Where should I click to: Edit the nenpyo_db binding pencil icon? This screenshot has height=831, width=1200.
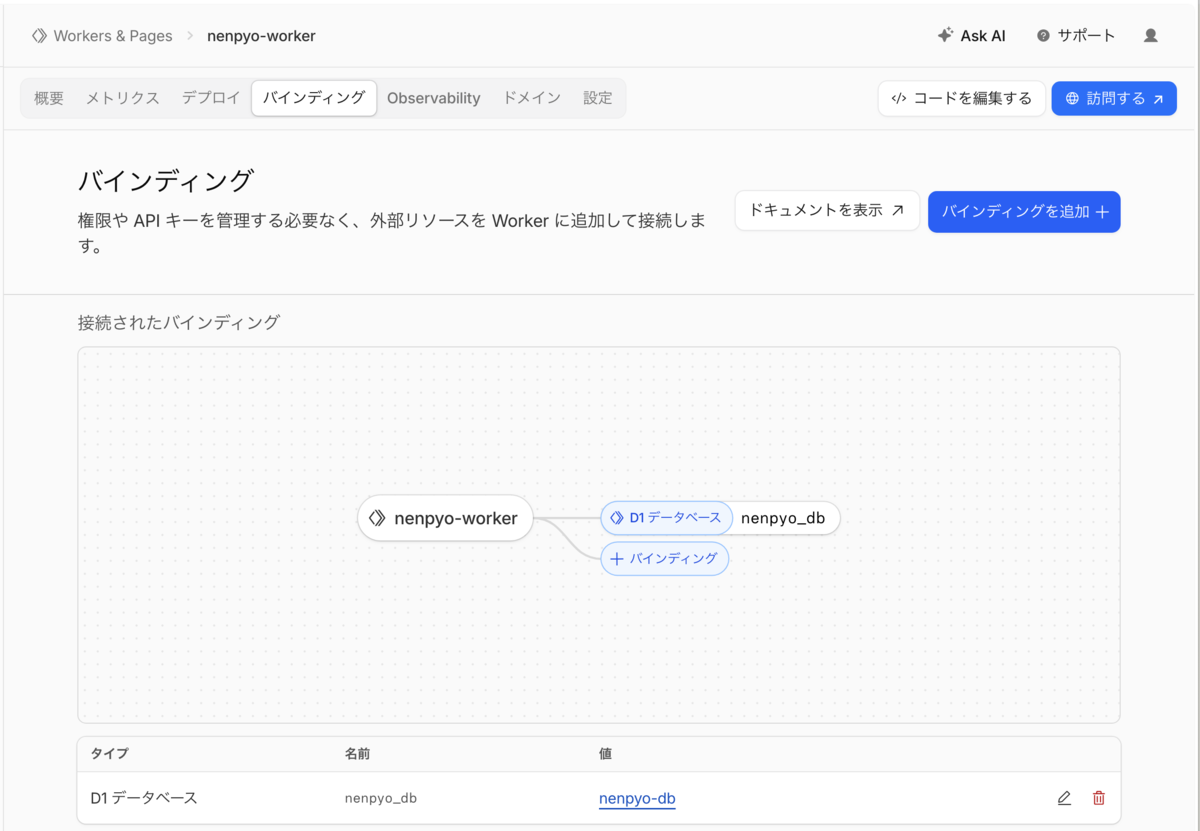(x=1064, y=798)
